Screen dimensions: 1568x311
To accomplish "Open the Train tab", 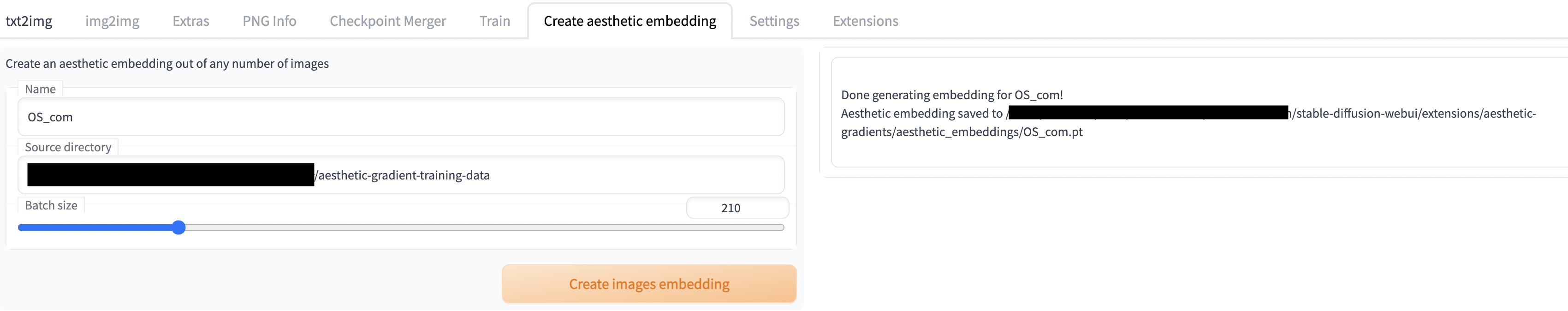I will [x=495, y=21].
